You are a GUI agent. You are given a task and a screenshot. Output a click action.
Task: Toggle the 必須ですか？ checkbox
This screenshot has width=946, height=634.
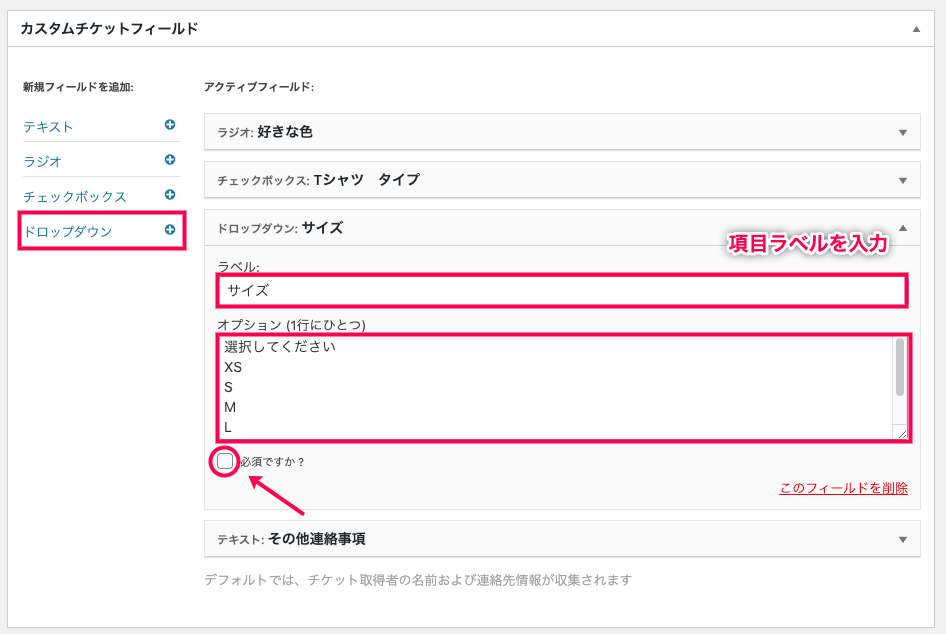click(225, 461)
